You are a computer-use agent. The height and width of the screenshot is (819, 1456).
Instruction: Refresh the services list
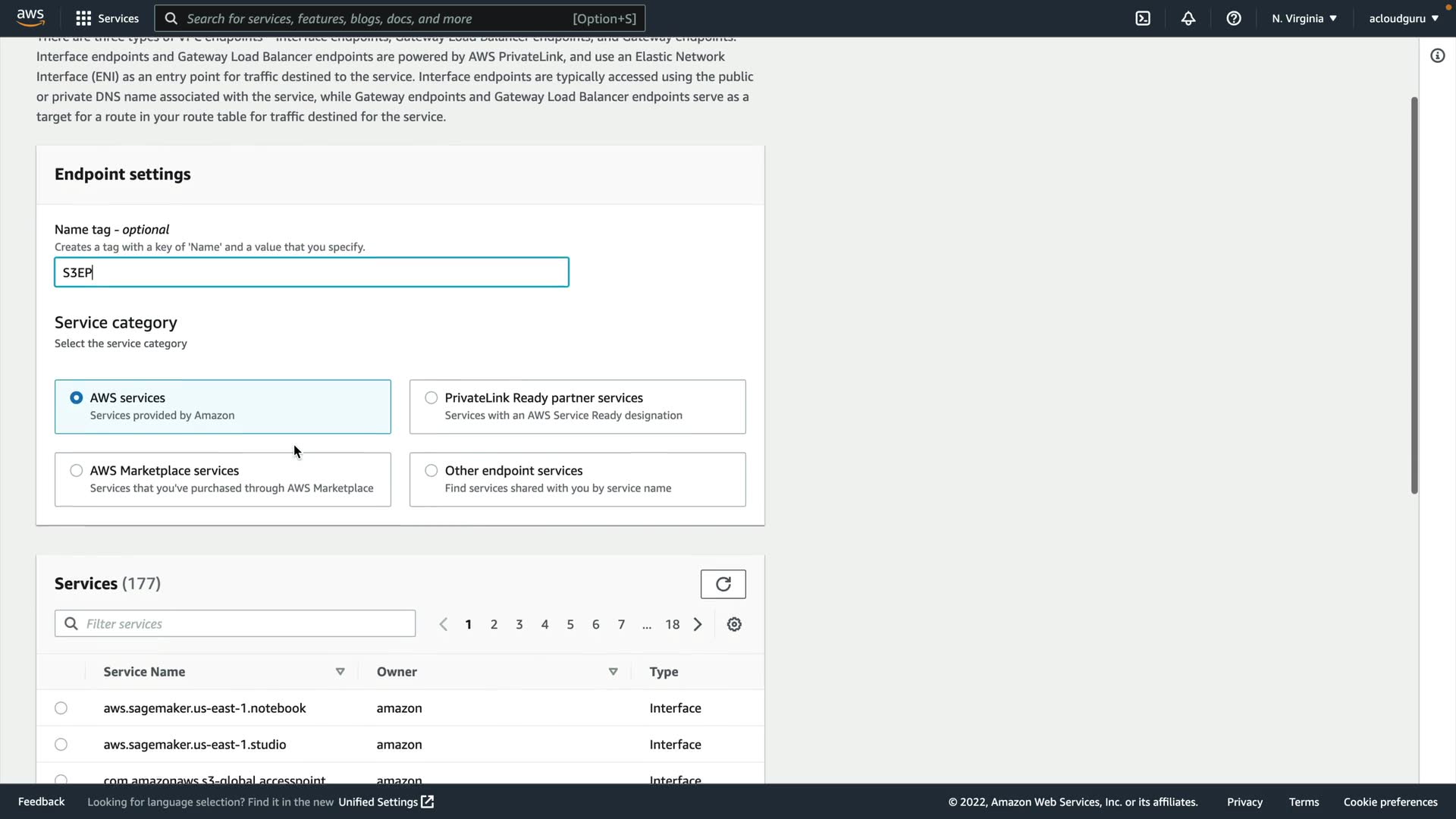point(723,584)
